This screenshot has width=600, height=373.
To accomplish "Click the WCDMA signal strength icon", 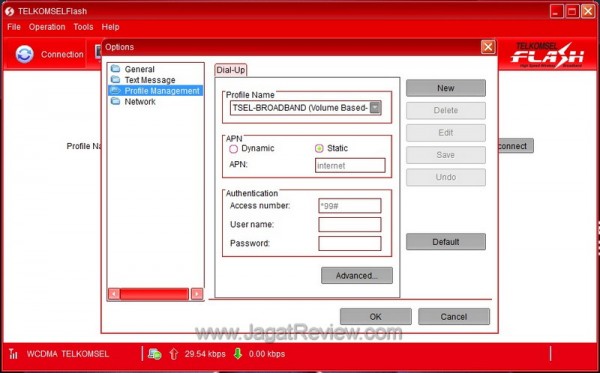I will [x=13, y=354].
